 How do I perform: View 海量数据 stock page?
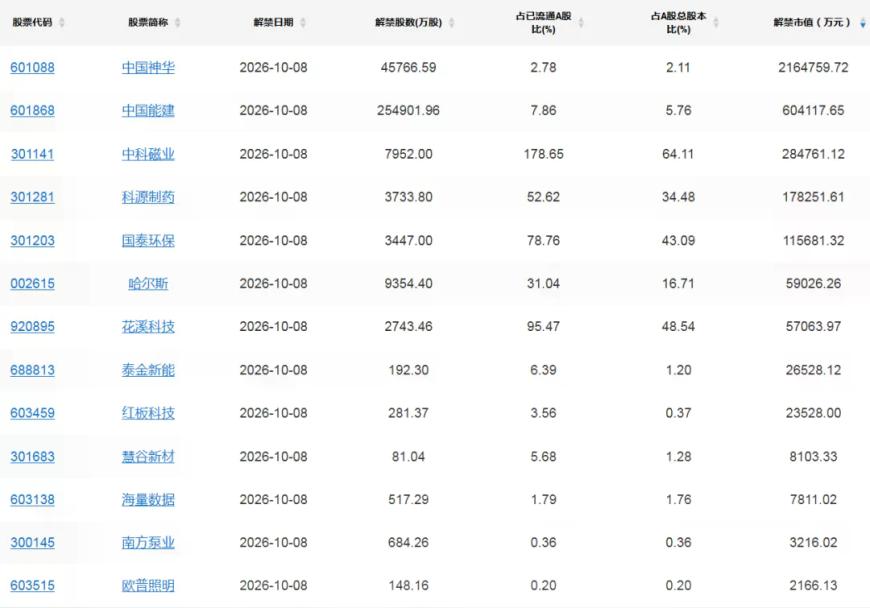tap(148, 500)
